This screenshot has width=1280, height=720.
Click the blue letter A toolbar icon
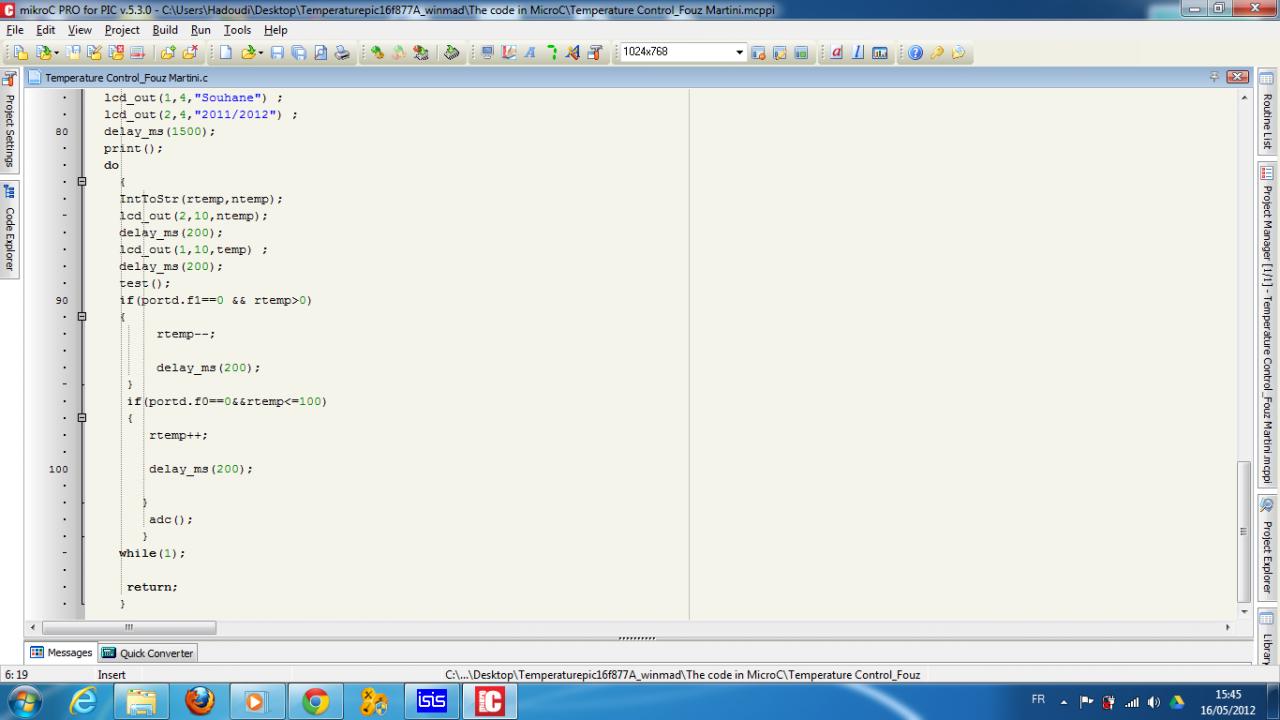tap(530, 53)
